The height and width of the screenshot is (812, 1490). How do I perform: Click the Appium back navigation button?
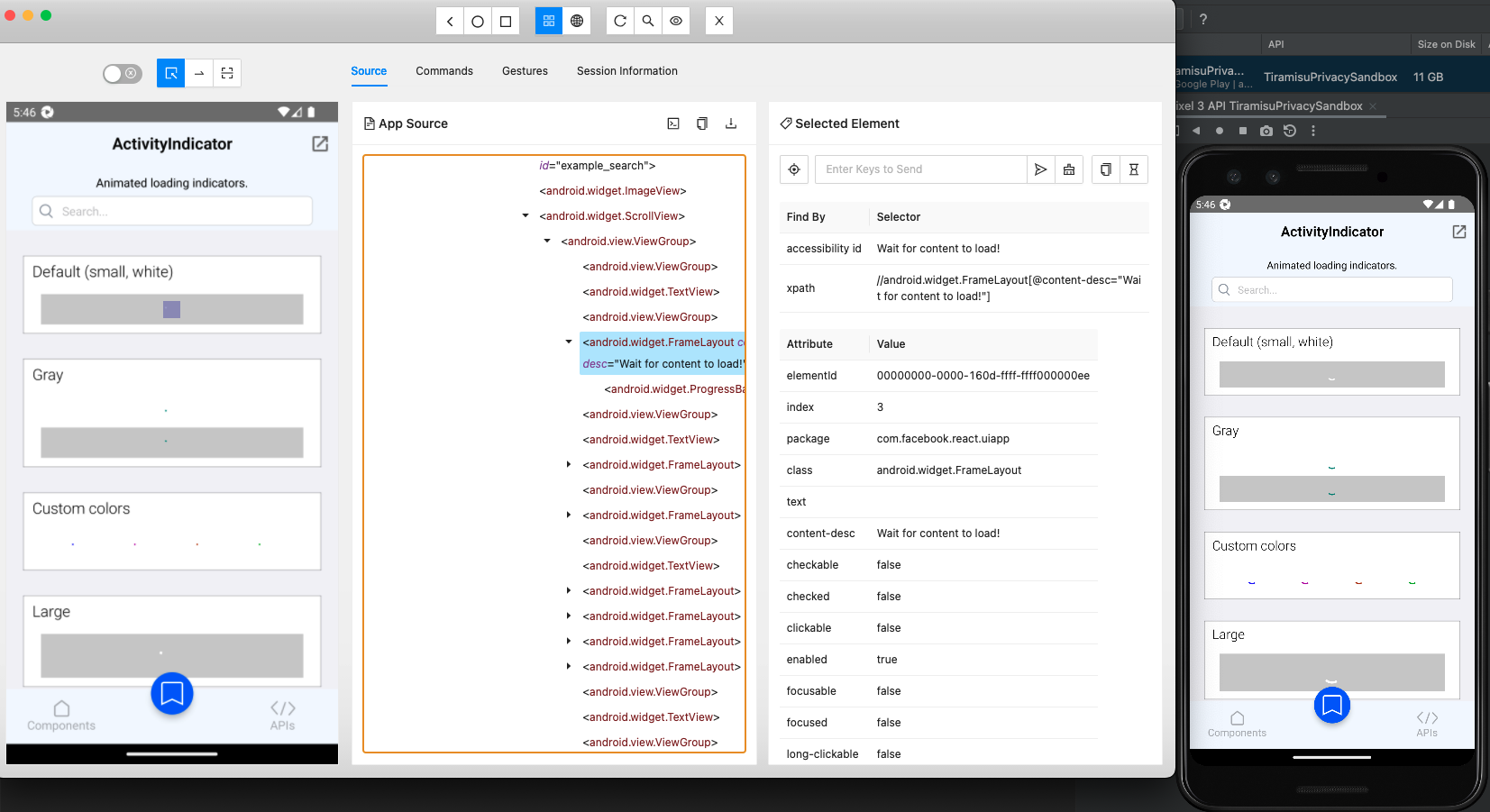coord(450,21)
